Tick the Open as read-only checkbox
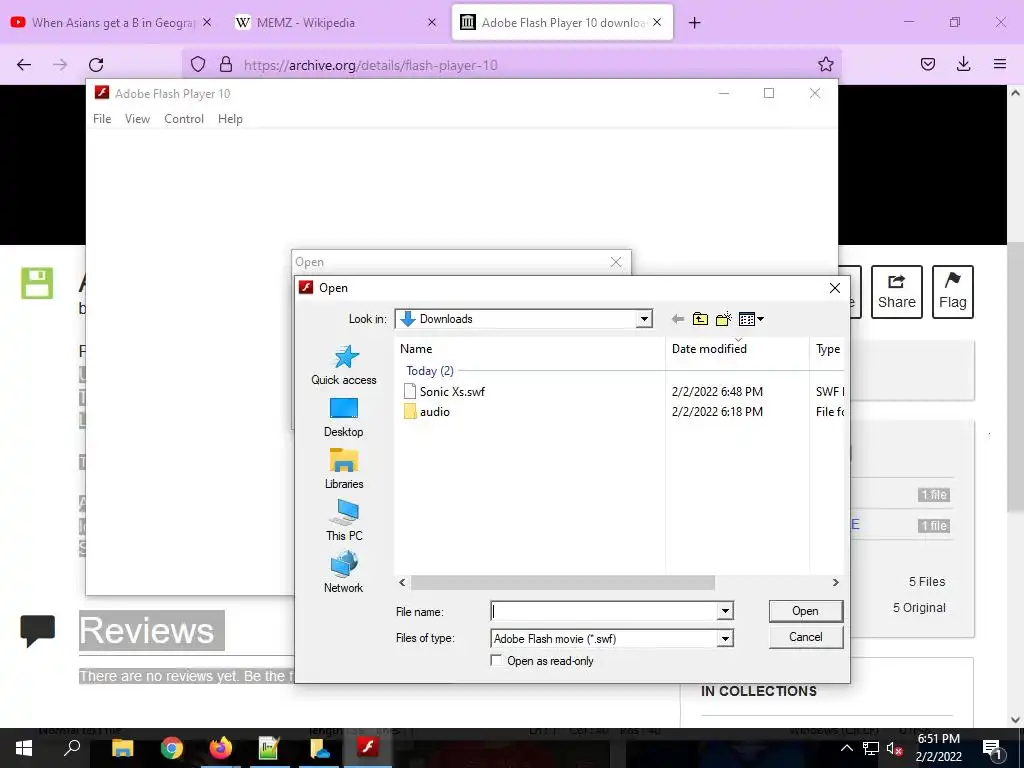1024x768 pixels. click(496, 660)
